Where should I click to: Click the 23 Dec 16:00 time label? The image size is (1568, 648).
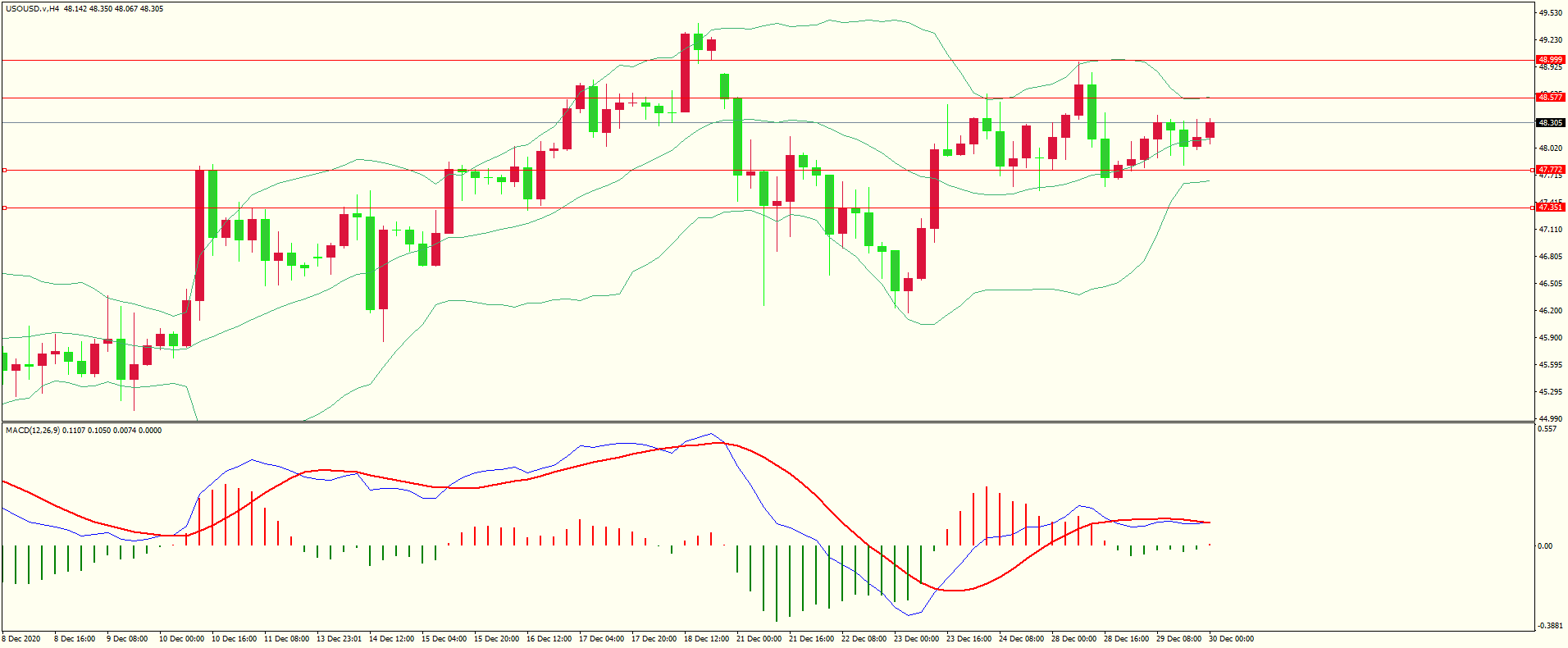(x=969, y=639)
